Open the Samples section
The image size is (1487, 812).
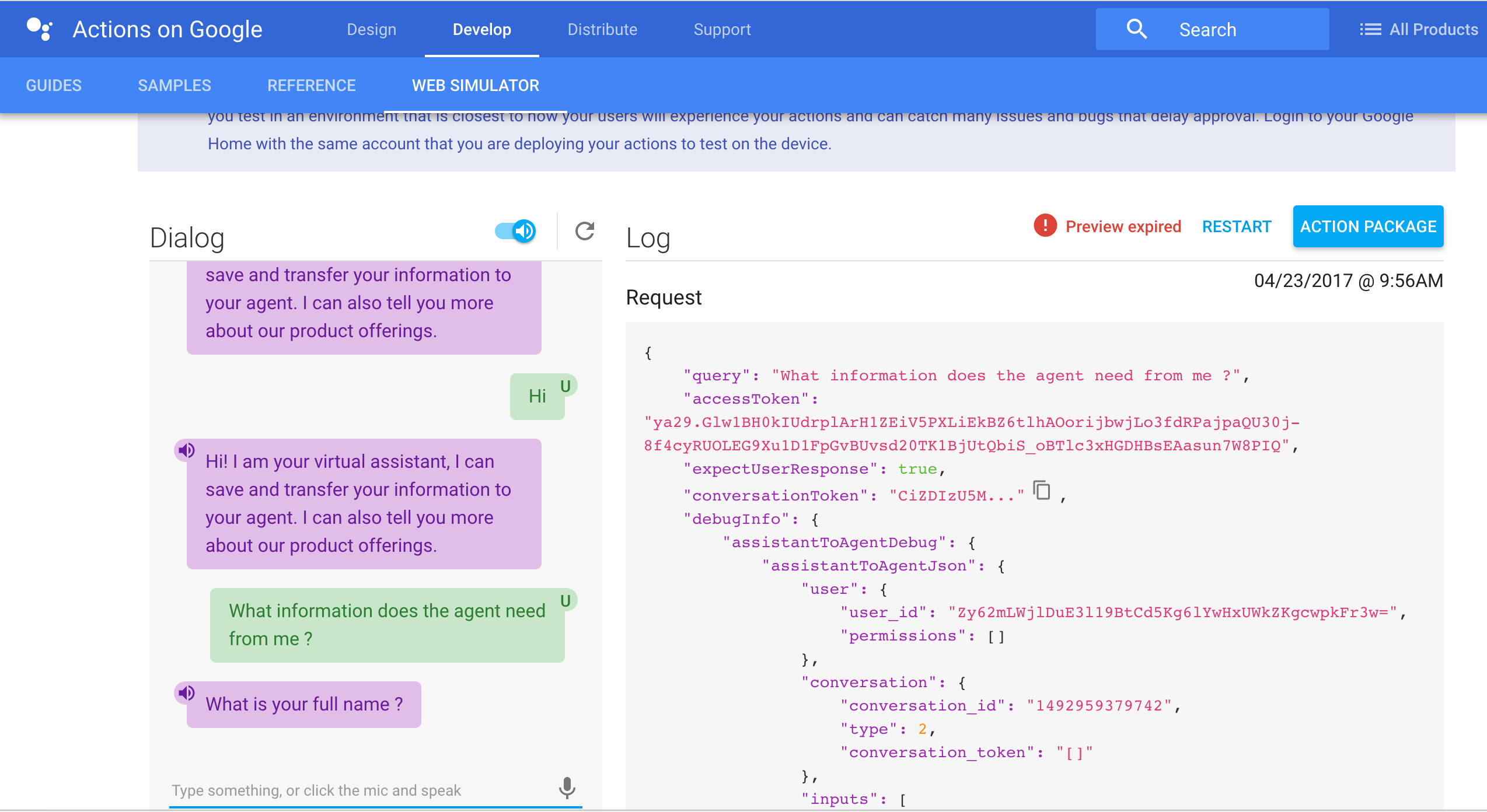coord(174,86)
